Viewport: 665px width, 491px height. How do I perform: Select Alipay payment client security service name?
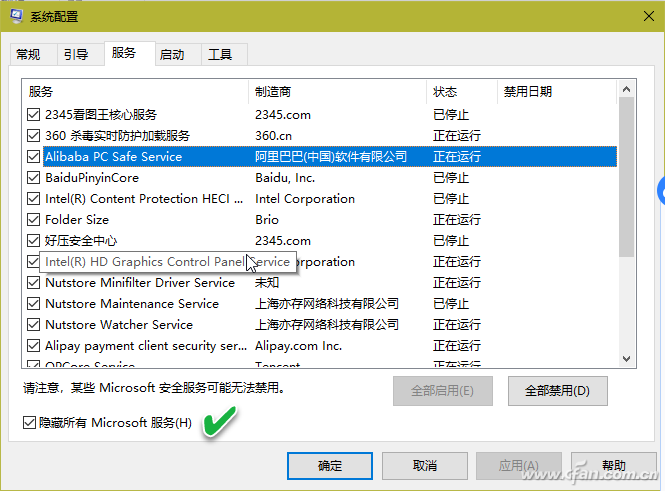146,346
